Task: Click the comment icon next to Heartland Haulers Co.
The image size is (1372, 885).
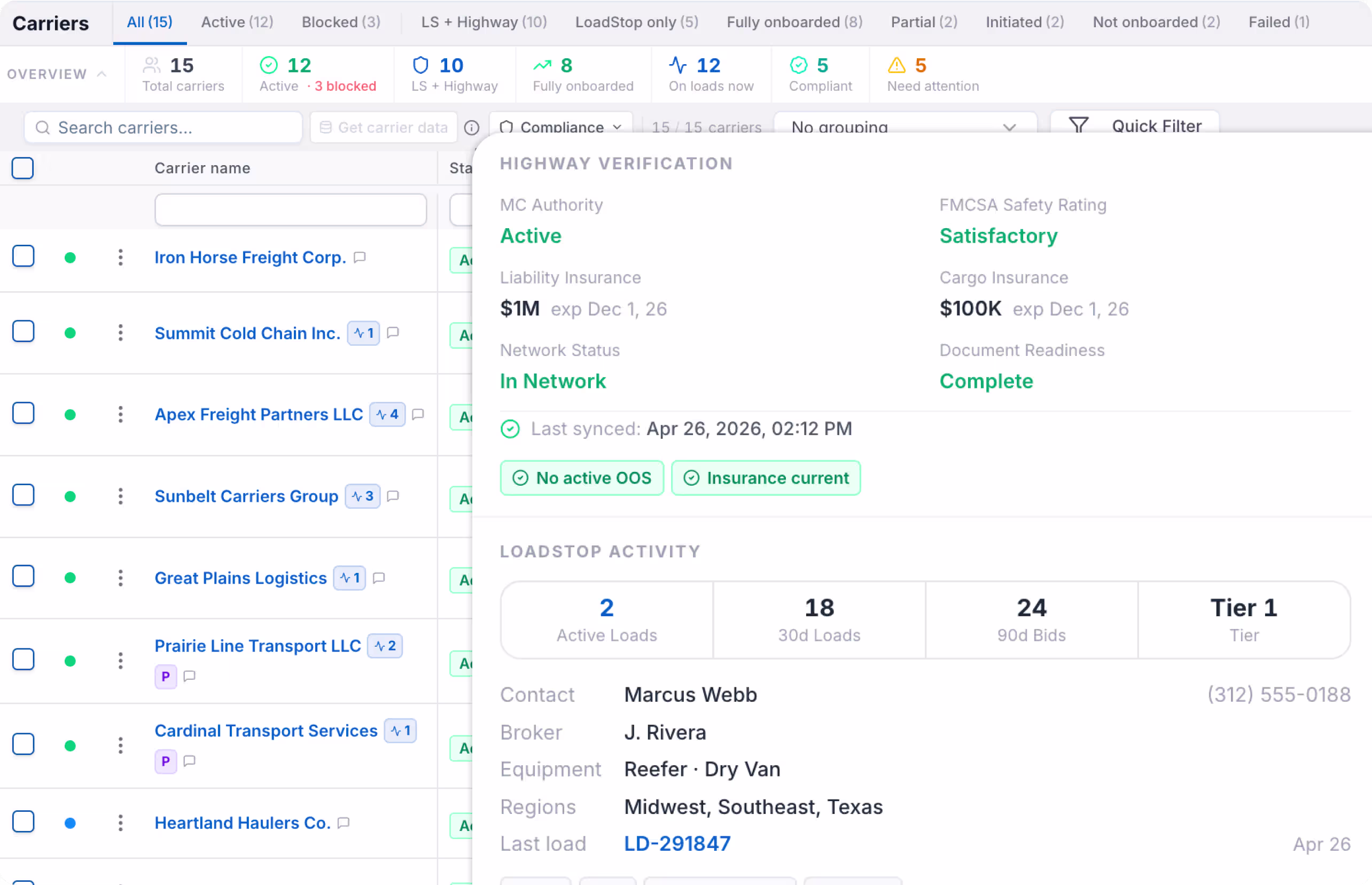Action: click(344, 823)
